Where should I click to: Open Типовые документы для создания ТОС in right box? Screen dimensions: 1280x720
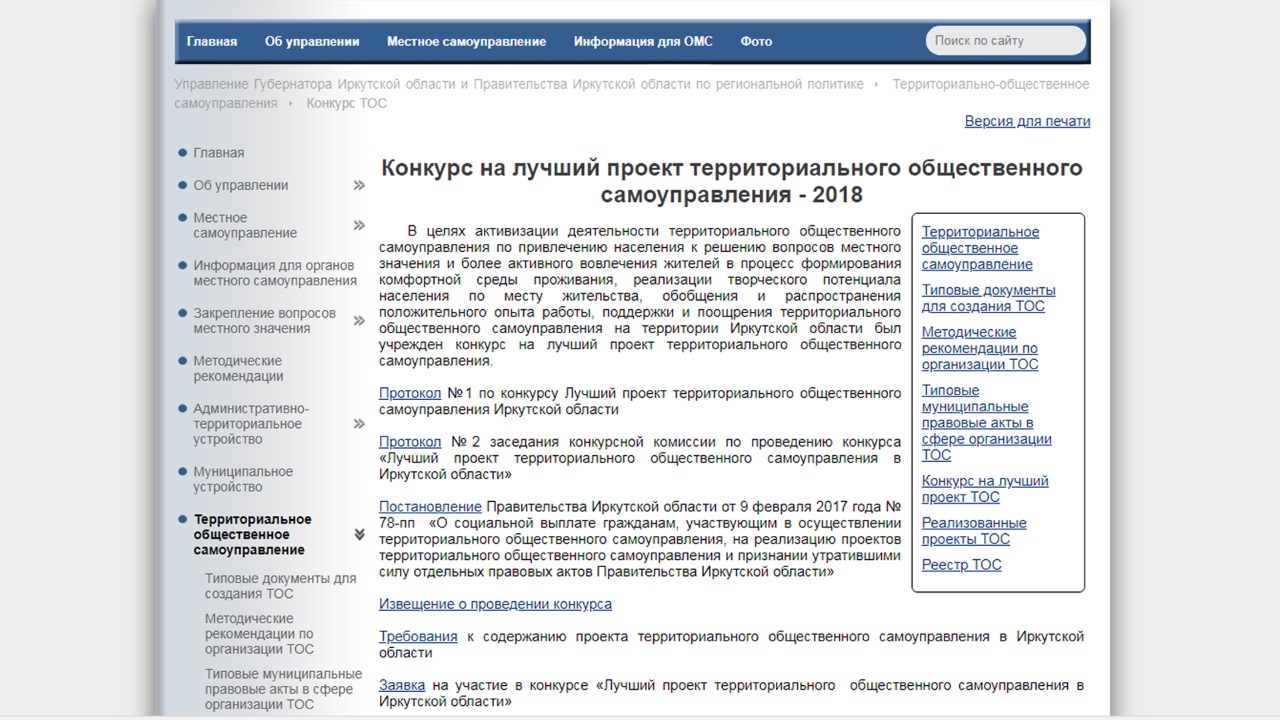pos(989,298)
